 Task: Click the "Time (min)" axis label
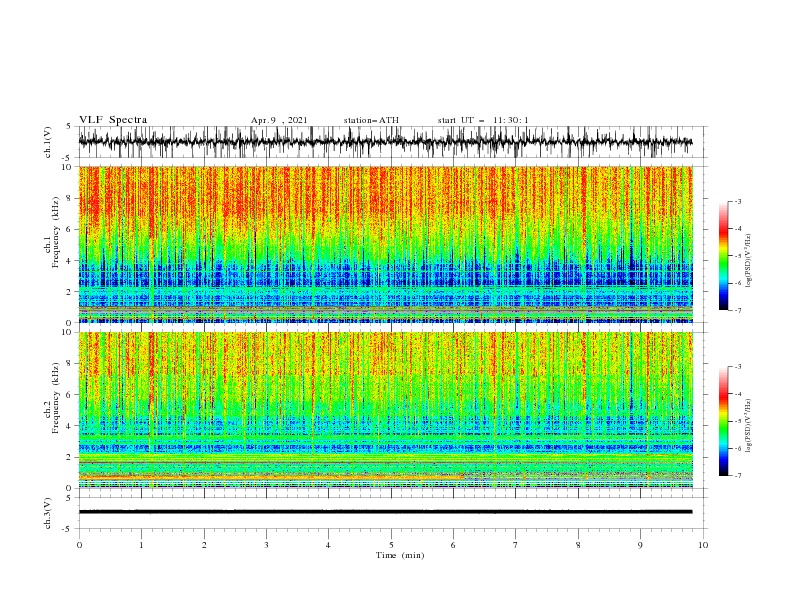400,555
